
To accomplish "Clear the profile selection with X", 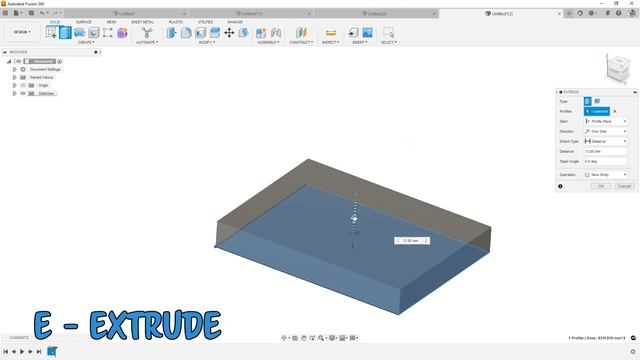I will [615, 111].
